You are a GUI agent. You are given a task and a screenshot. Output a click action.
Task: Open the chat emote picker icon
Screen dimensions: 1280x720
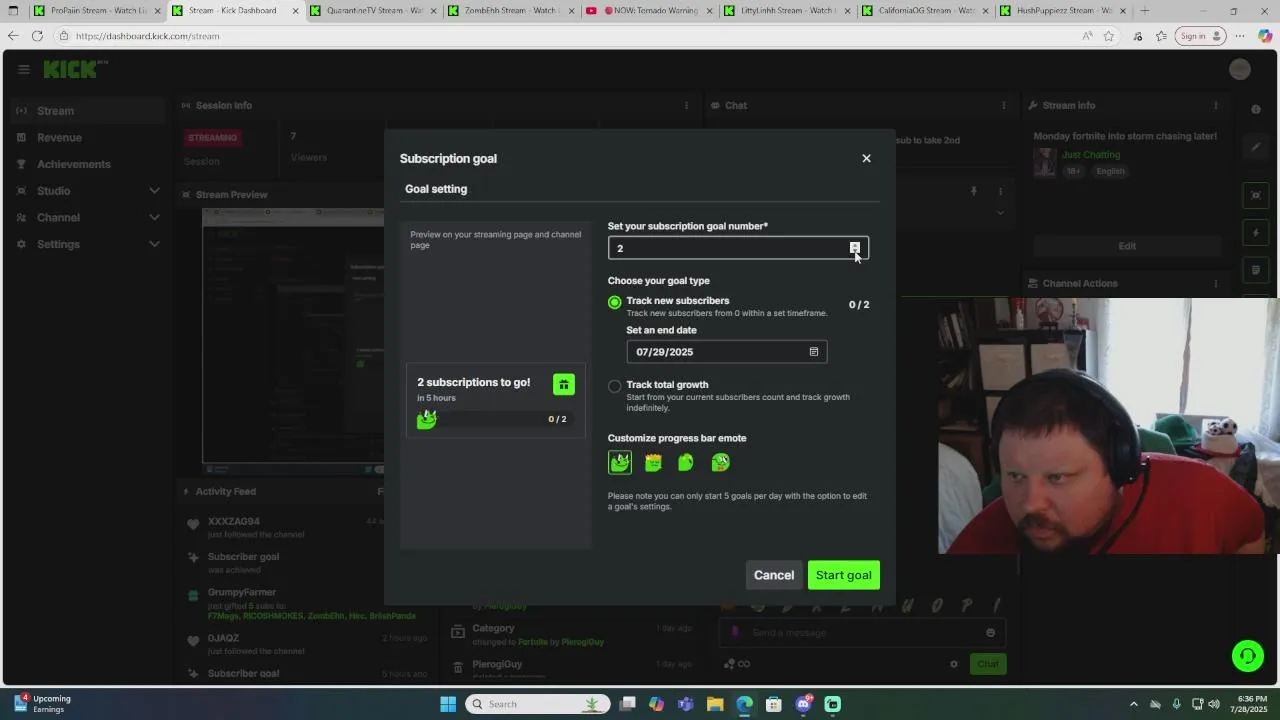(x=990, y=632)
